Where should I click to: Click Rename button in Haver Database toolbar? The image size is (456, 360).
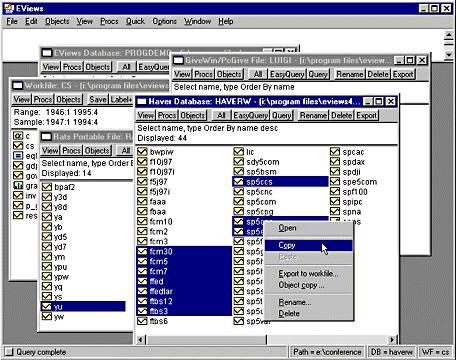point(313,115)
